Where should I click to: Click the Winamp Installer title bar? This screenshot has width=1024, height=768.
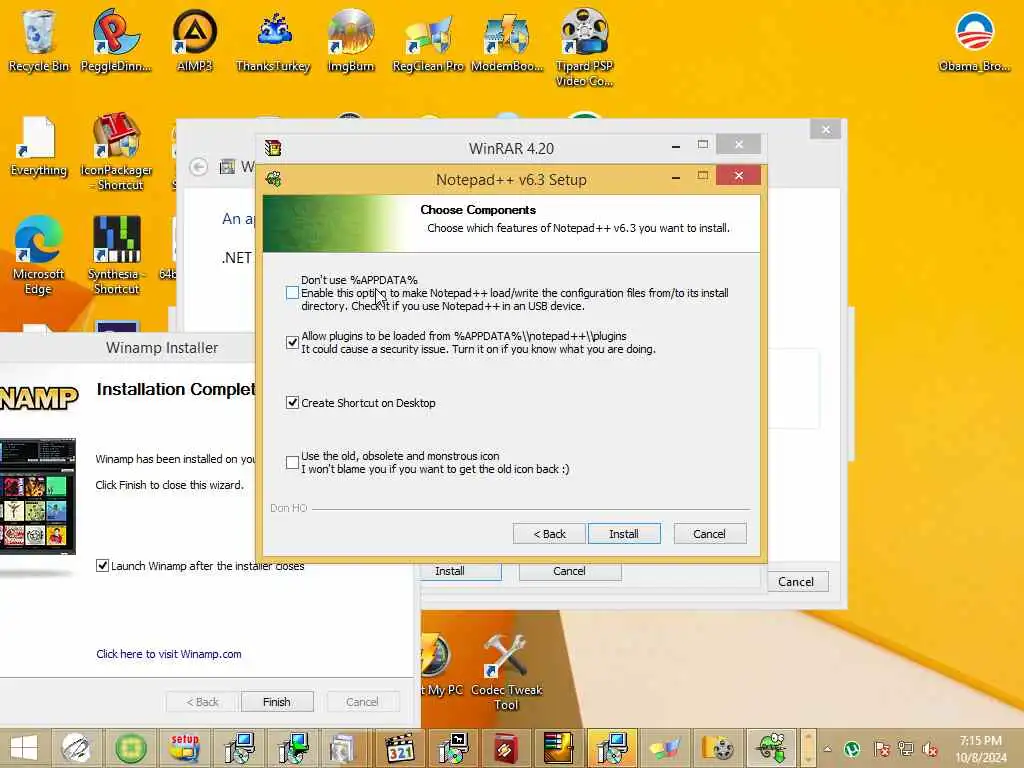point(127,347)
